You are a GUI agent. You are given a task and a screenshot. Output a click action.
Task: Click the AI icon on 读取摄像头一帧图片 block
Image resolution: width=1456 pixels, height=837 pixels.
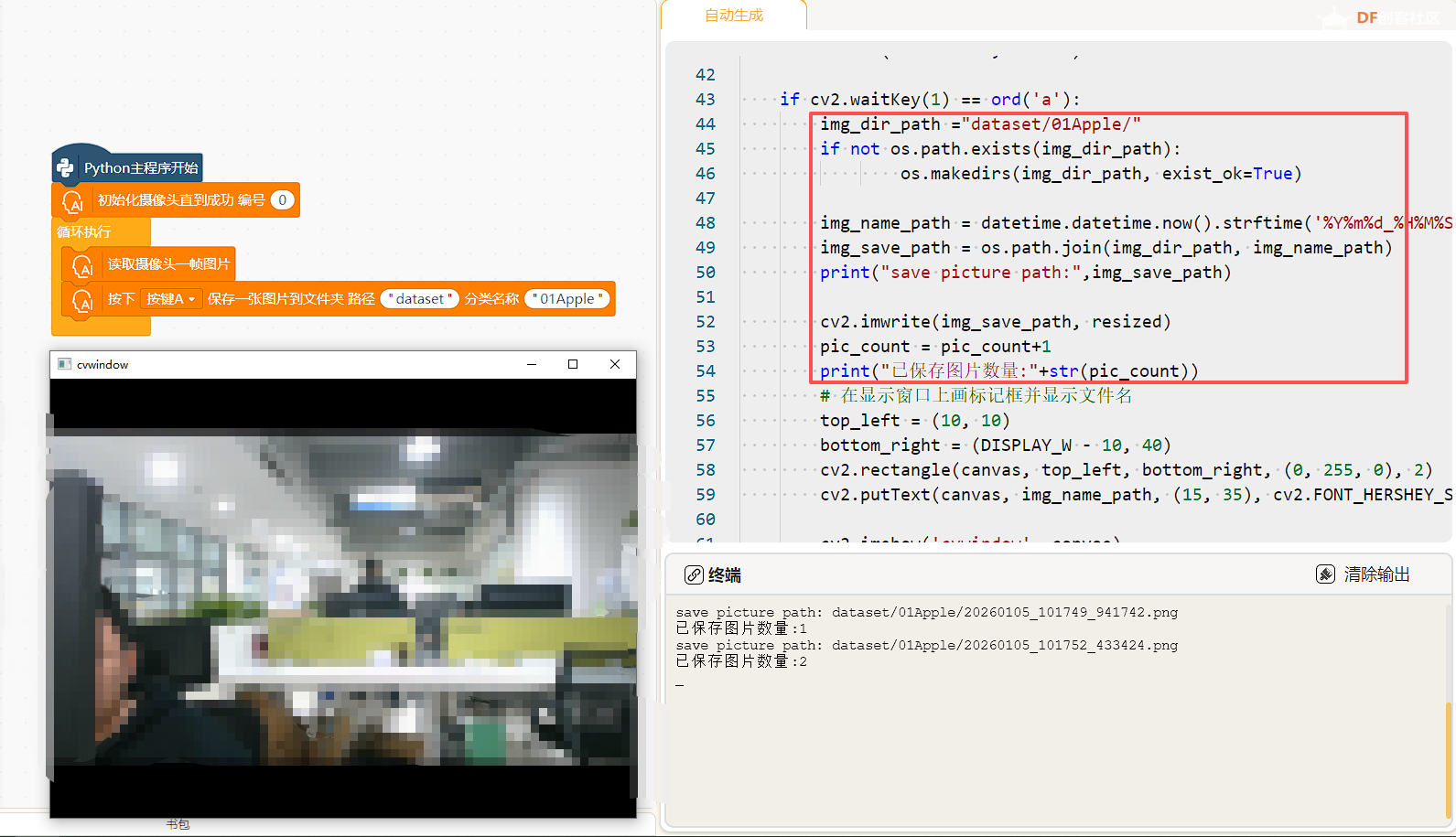coord(82,265)
